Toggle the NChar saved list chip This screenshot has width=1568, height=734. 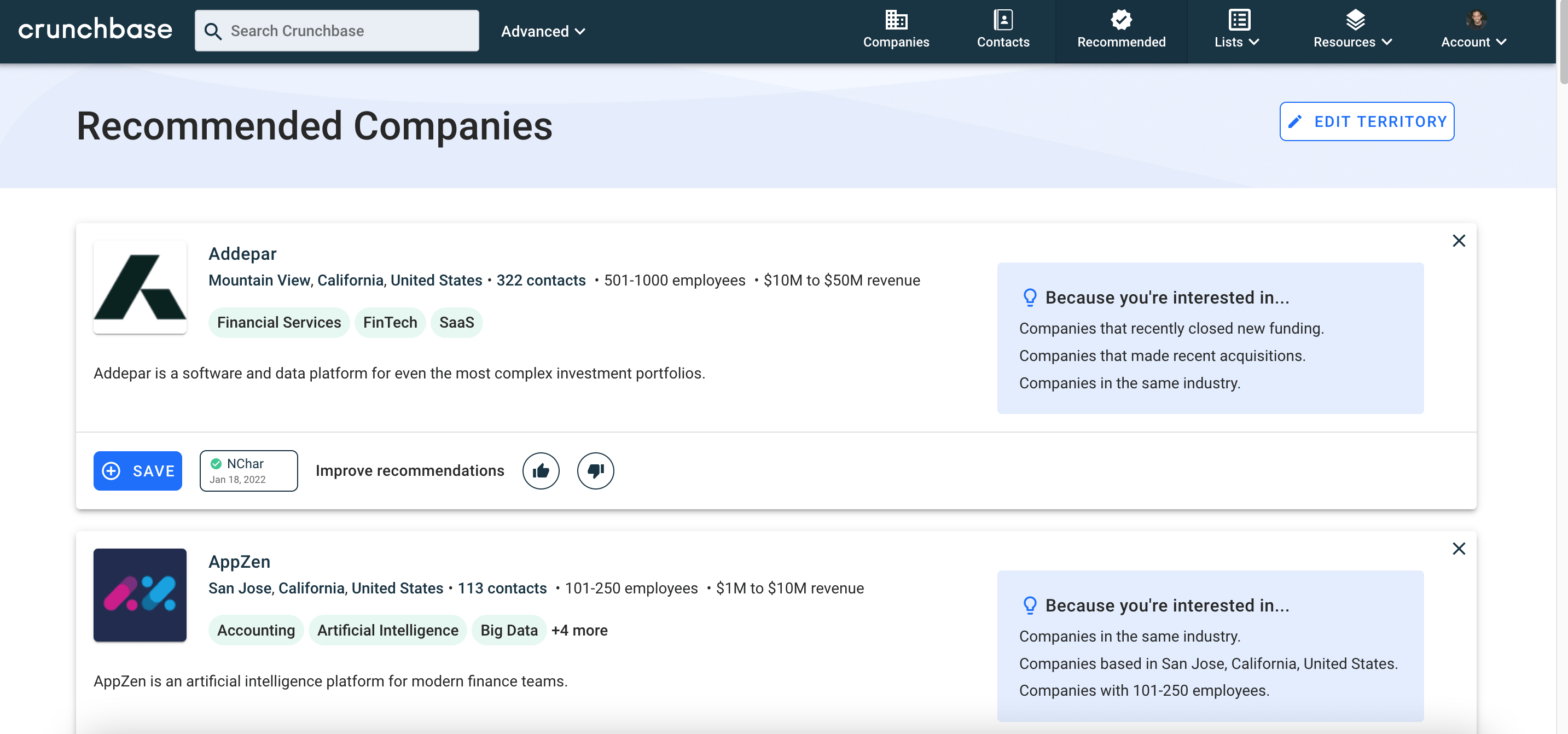248,470
